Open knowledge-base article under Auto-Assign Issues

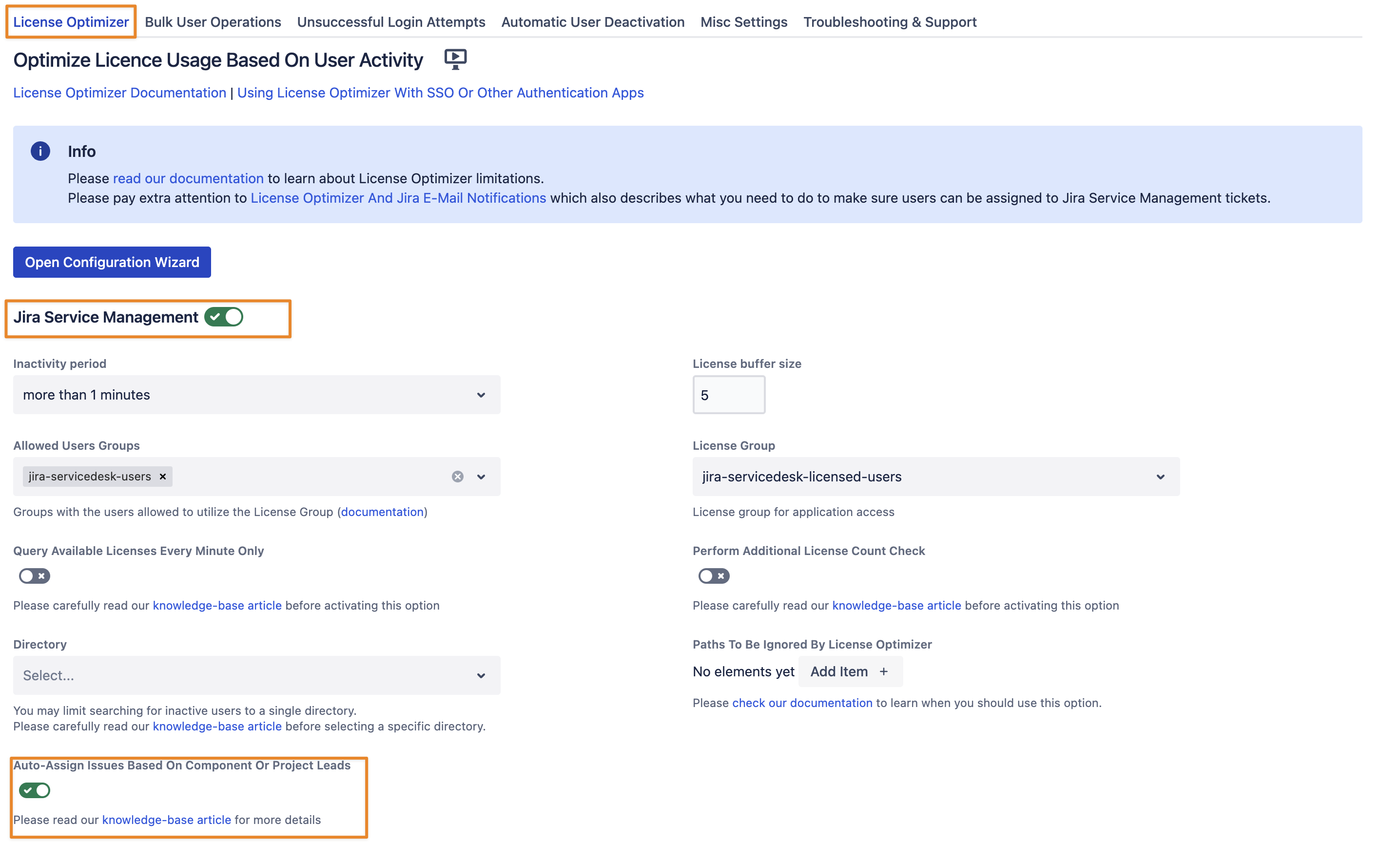167,820
